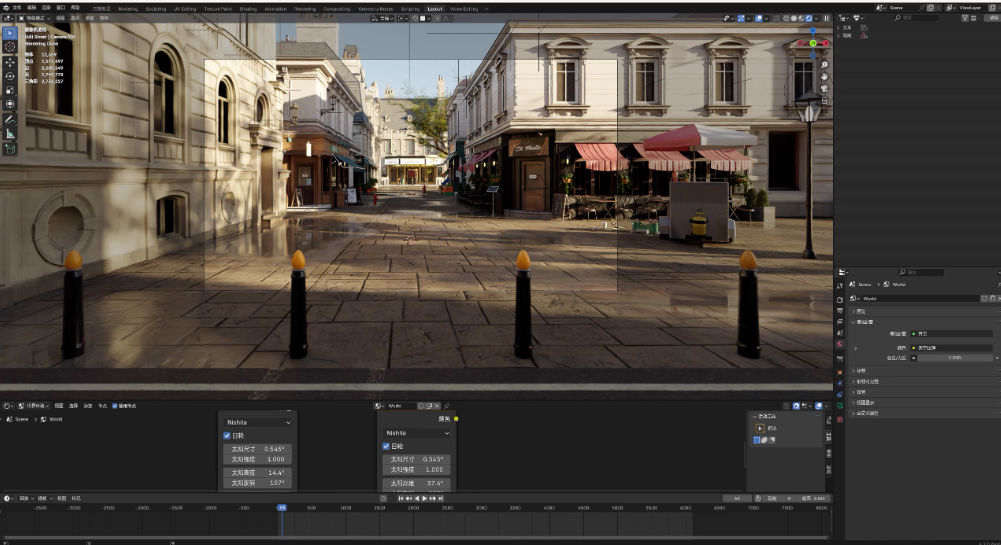Click the properties editor search field
1001x545 pixels.
pyautogui.click(x=922, y=272)
